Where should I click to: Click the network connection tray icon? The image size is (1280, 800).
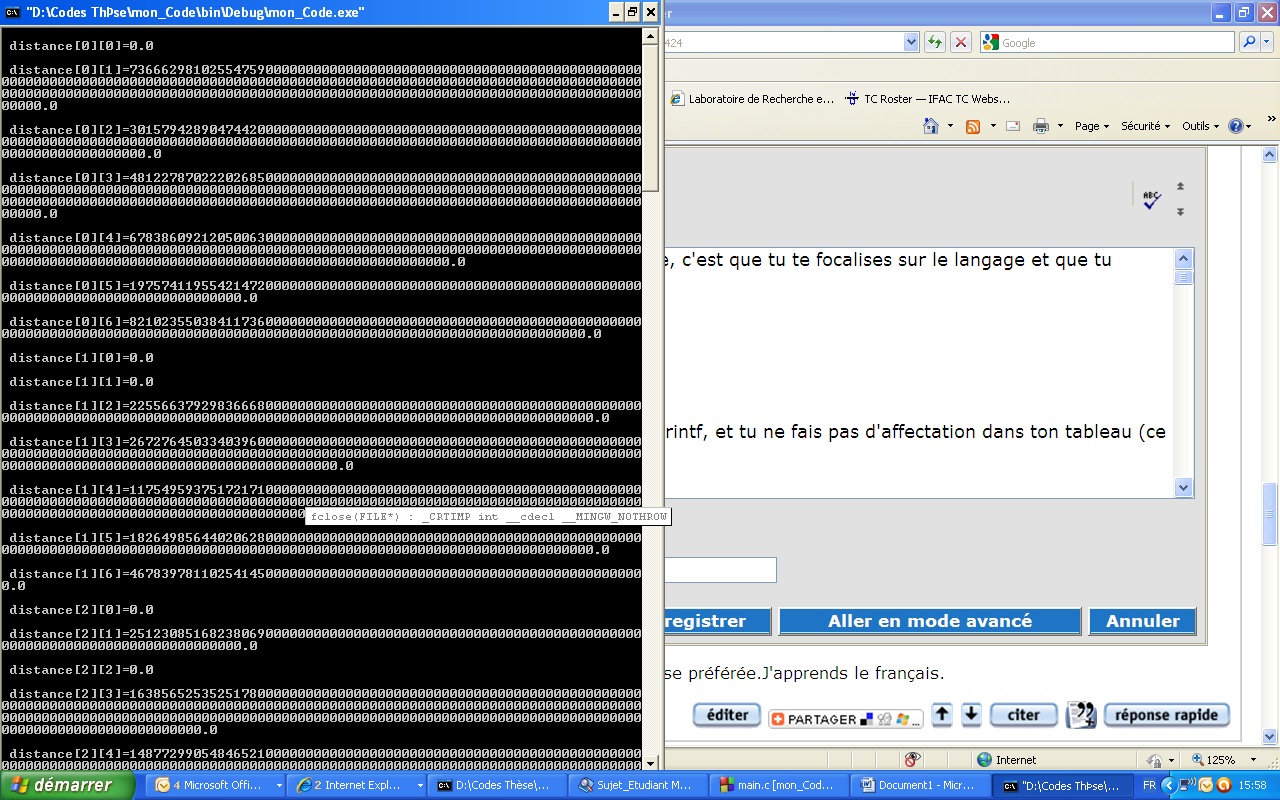[1187, 785]
